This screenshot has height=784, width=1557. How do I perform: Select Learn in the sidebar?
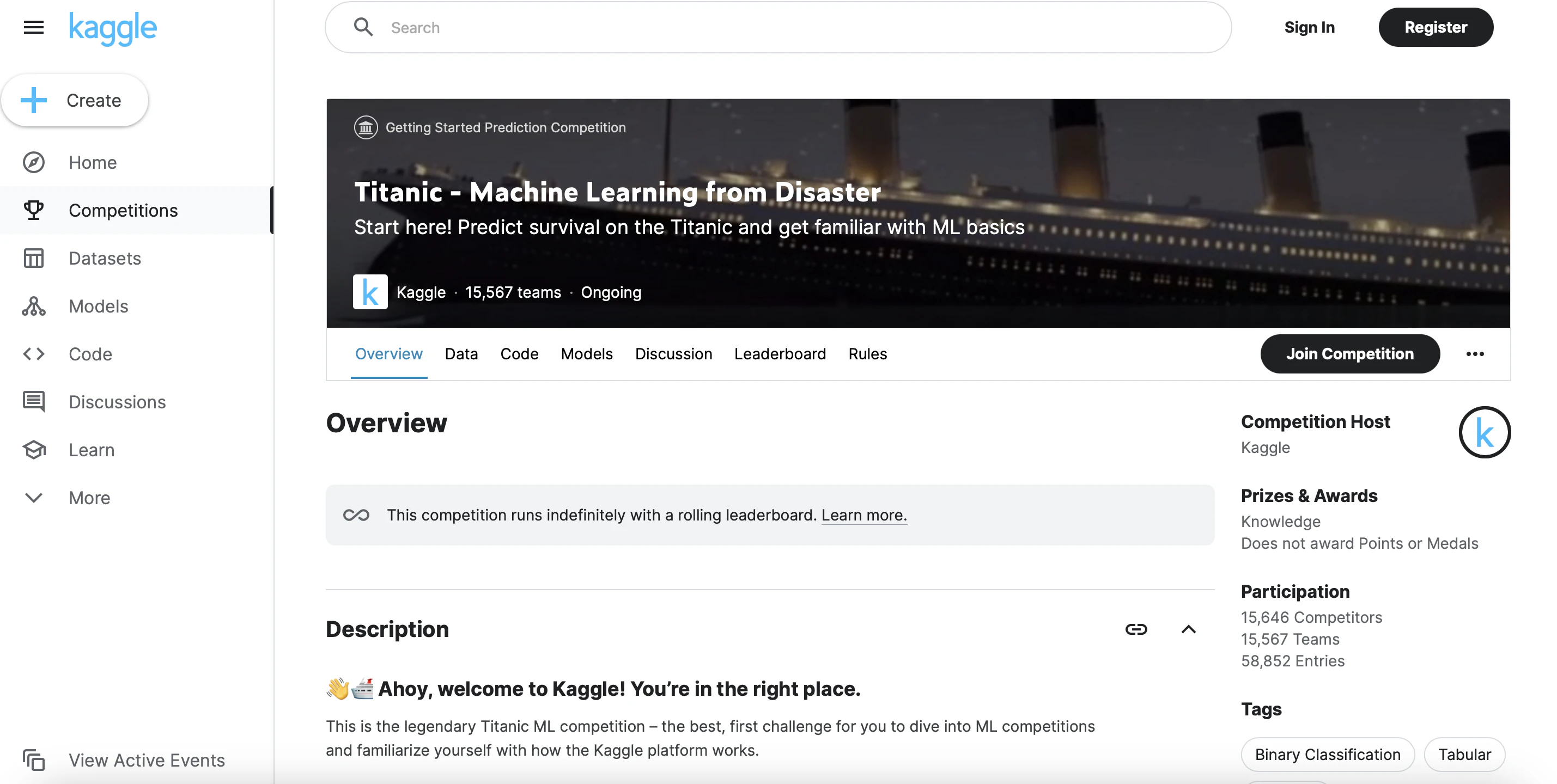[x=137, y=450]
